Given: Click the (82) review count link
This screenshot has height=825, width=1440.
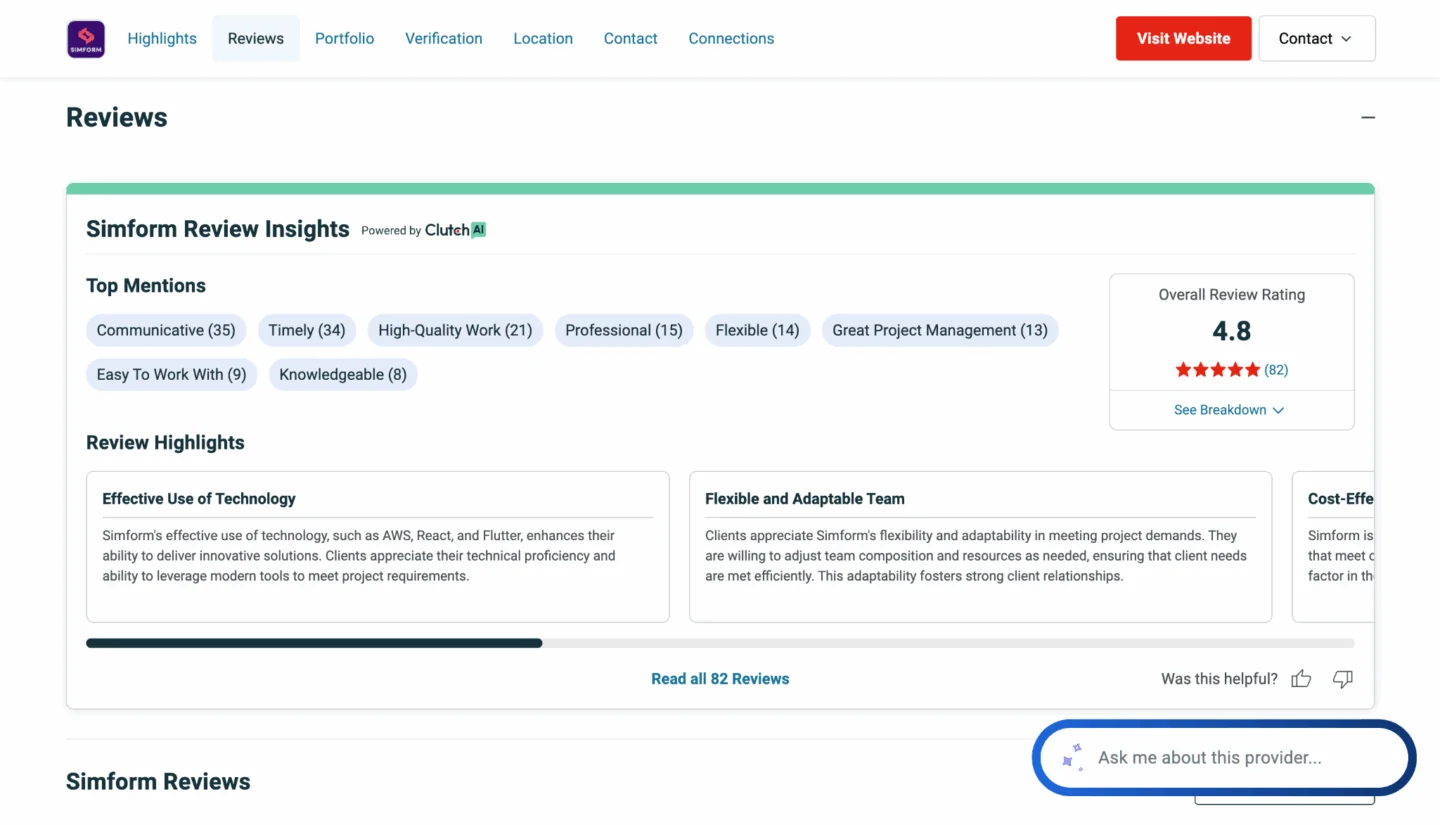Looking at the screenshot, I should point(1276,370).
